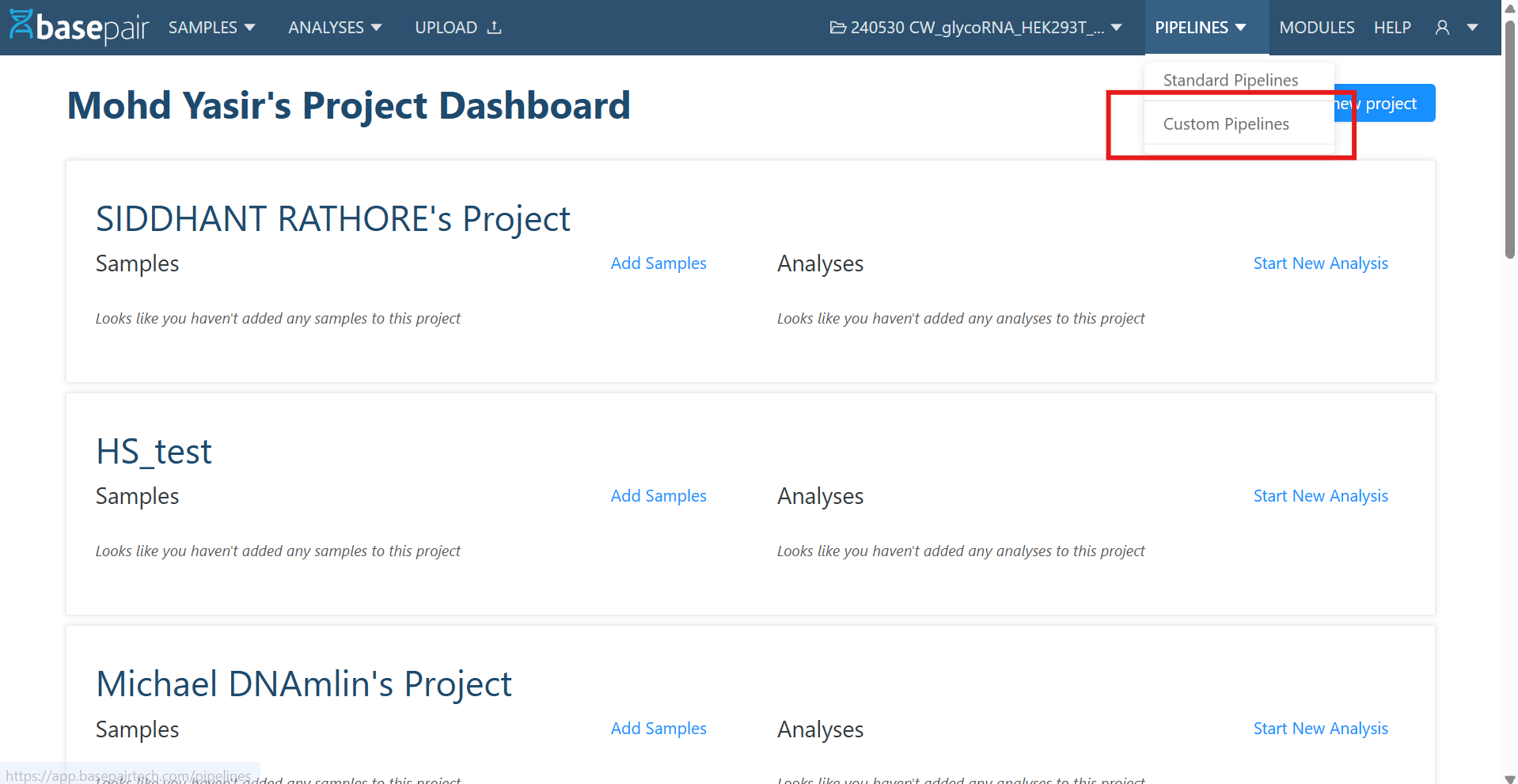Add Samples to SIDDHANT RATHORE's Project
The width and height of the screenshot is (1518, 784).
(x=658, y=263)
